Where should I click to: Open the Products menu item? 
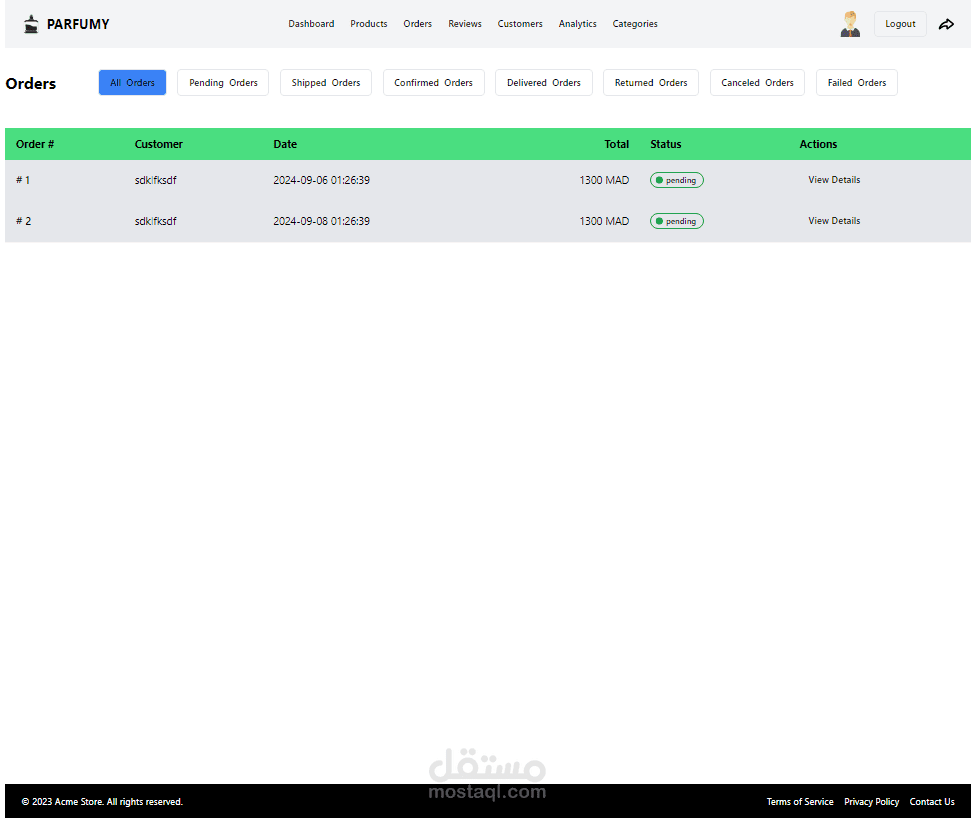[x=368, y=24]
